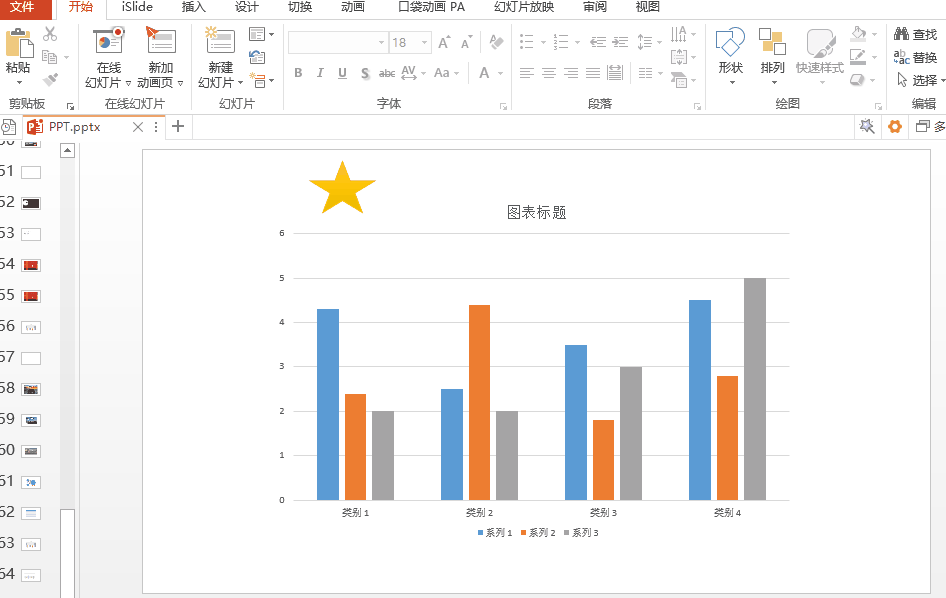The image size is (946, 598).
Task: Click Decrease Font Size icon
Action: coord(466,43)
